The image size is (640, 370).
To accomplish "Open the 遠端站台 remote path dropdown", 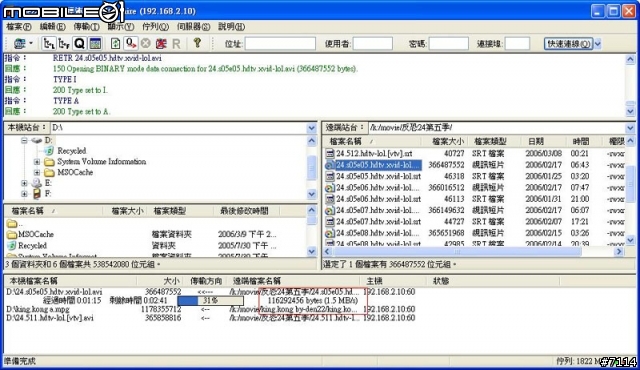I will [630, 128].
